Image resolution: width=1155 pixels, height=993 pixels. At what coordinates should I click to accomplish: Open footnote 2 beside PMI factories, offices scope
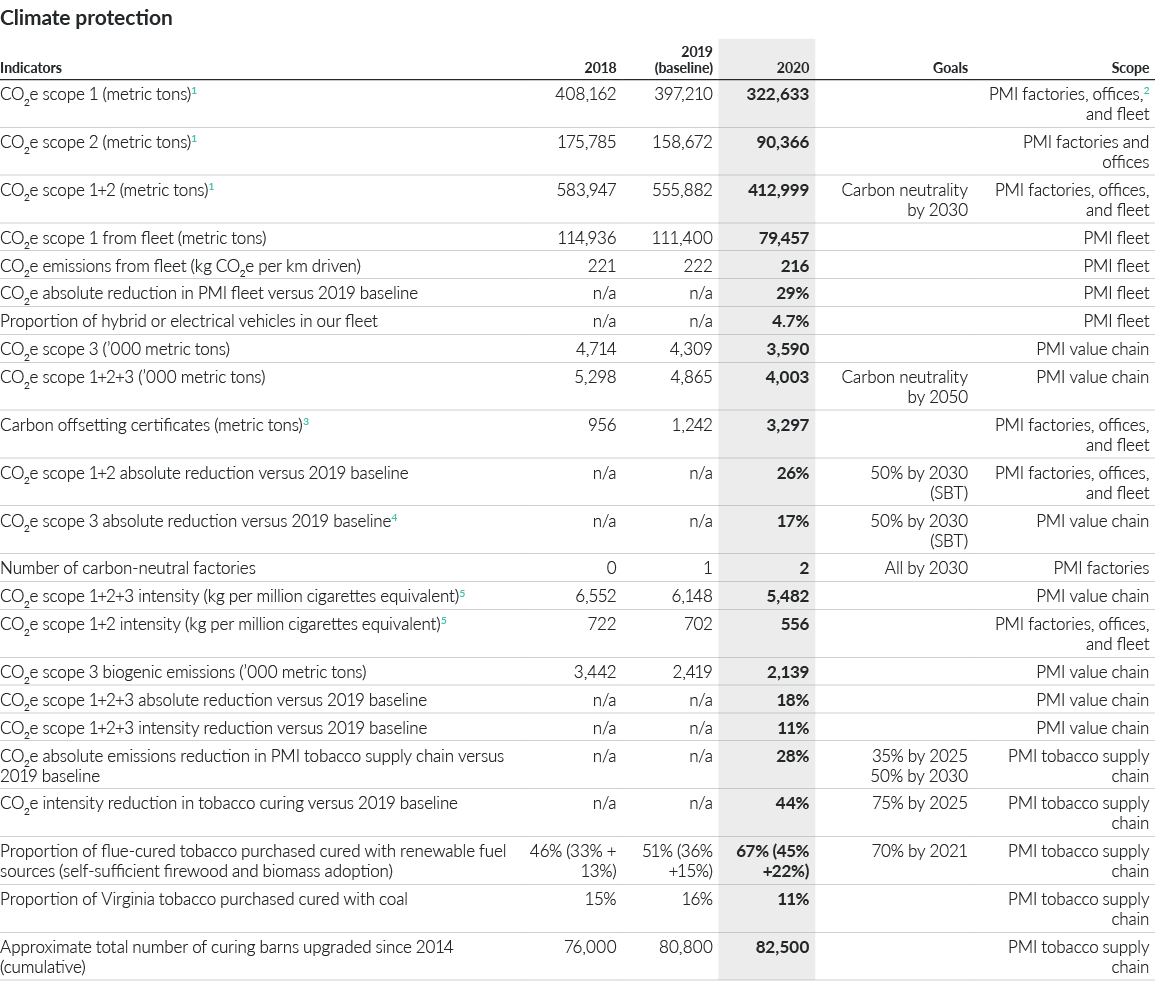[1146, 92]
